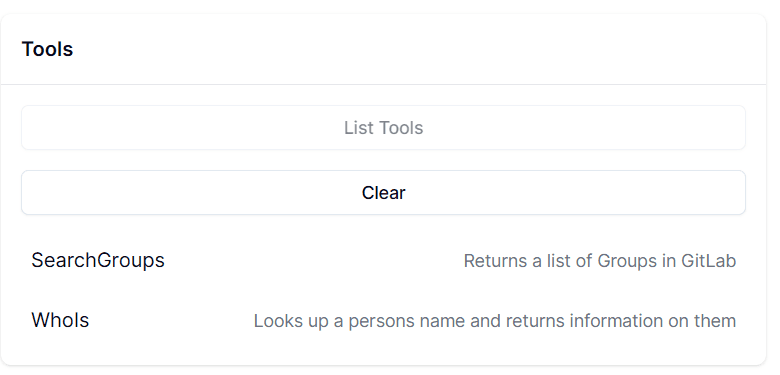Click 'Returns a list of Groups in GitLab' description

point(599,261)
